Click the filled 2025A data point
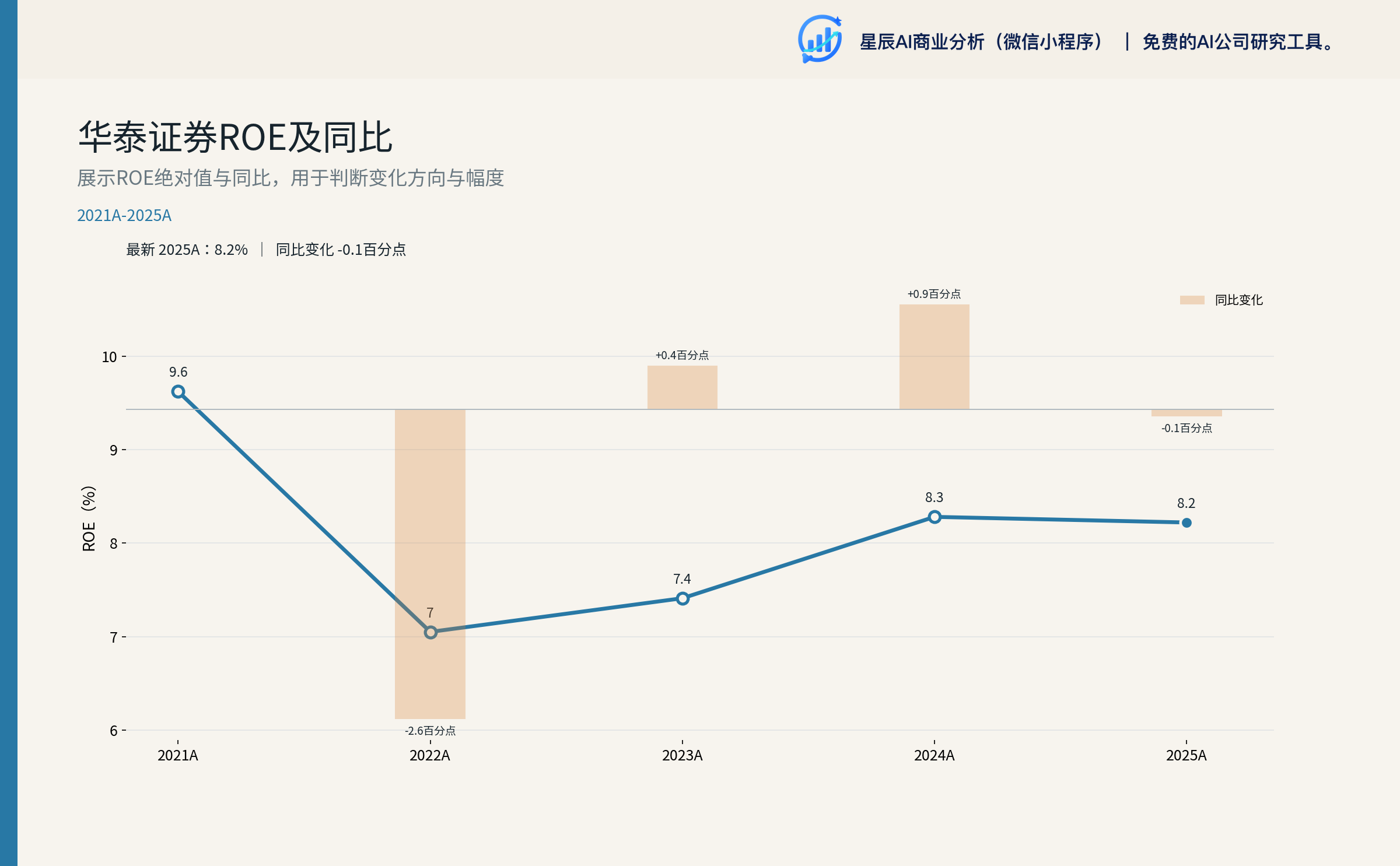 coord(1186,523)
